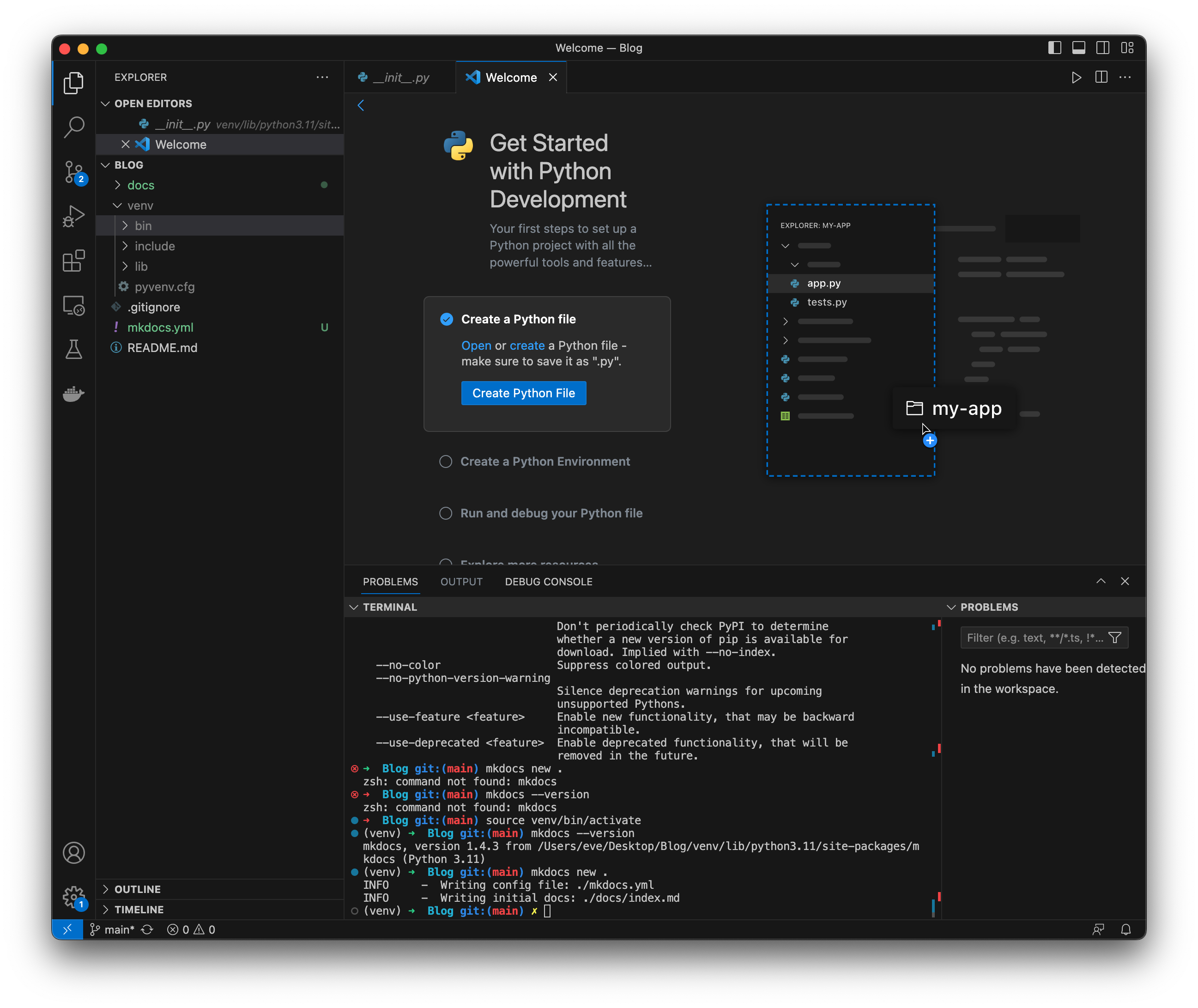Open mkdocs.yml in the explorer
Viewport: 1198px width, 1008px height.
pyautogui.click(x=220, y=328)
